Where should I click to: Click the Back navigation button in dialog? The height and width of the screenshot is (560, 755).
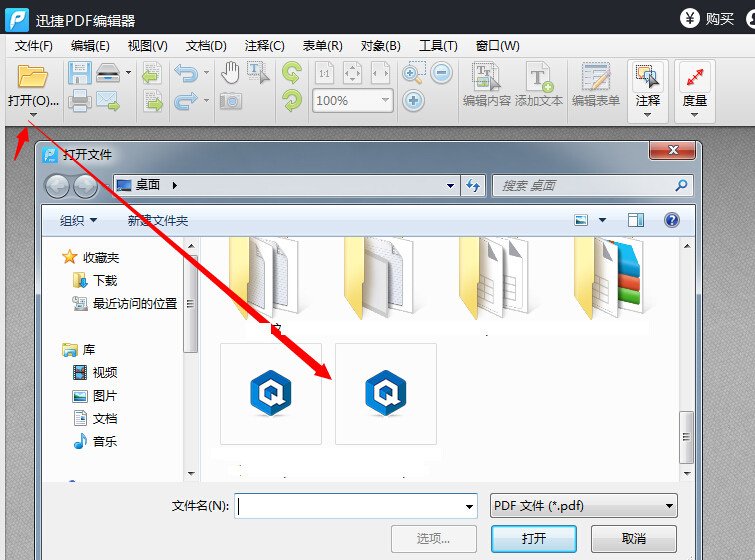pyautogui.click(x=57, y=186)
